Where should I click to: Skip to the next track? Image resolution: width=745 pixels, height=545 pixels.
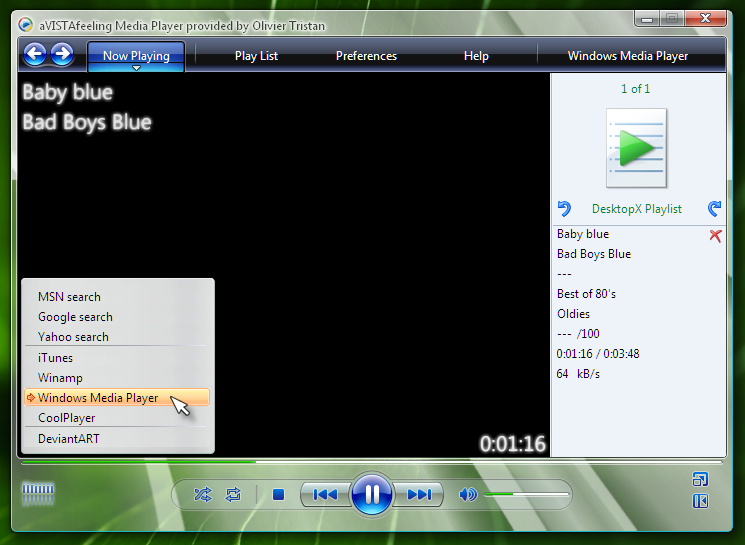click(419, 495)
